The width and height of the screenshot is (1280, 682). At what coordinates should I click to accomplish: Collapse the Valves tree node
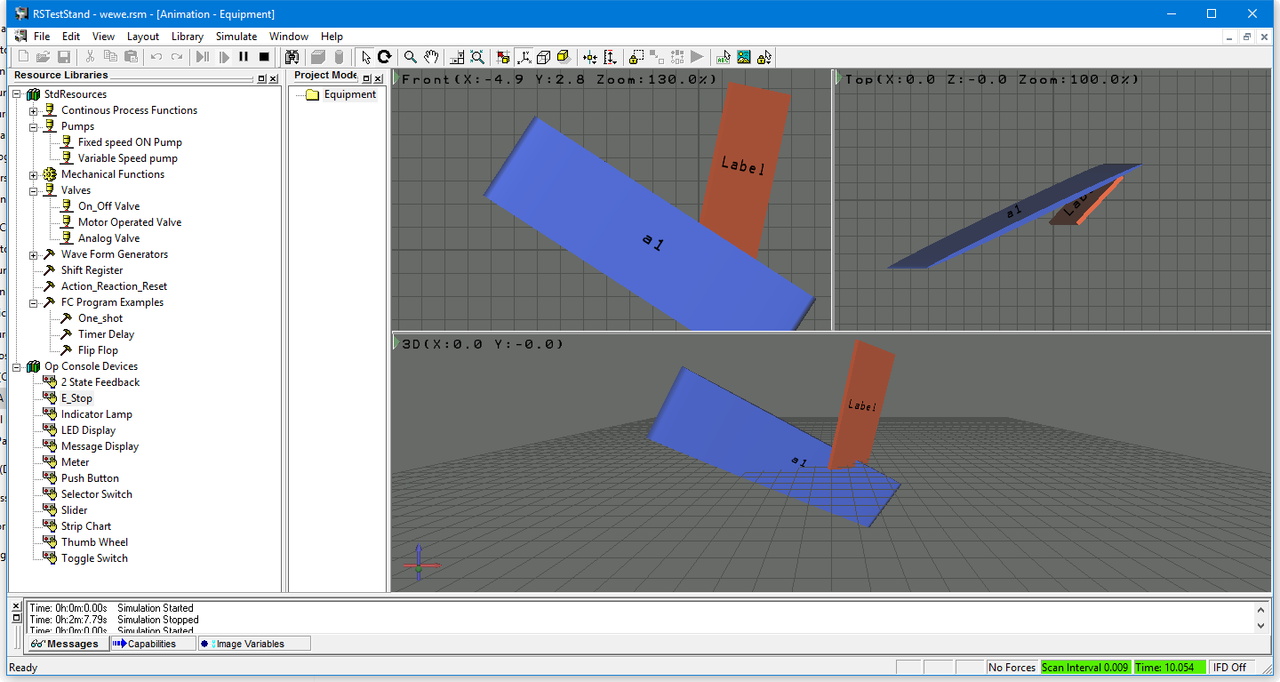tap(34, 190)
